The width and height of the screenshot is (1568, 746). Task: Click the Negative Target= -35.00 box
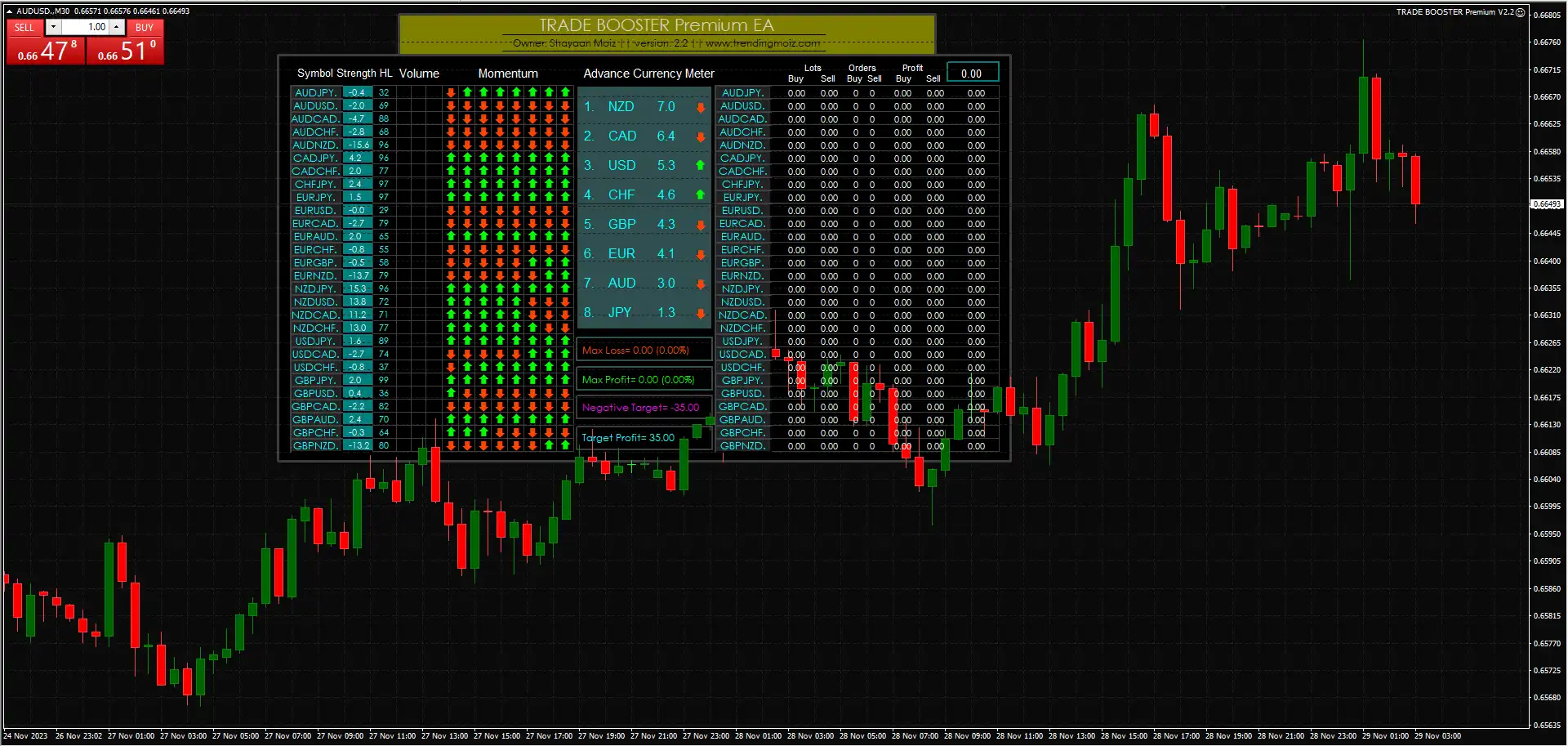pyautogui.click(x=644, y=408)
